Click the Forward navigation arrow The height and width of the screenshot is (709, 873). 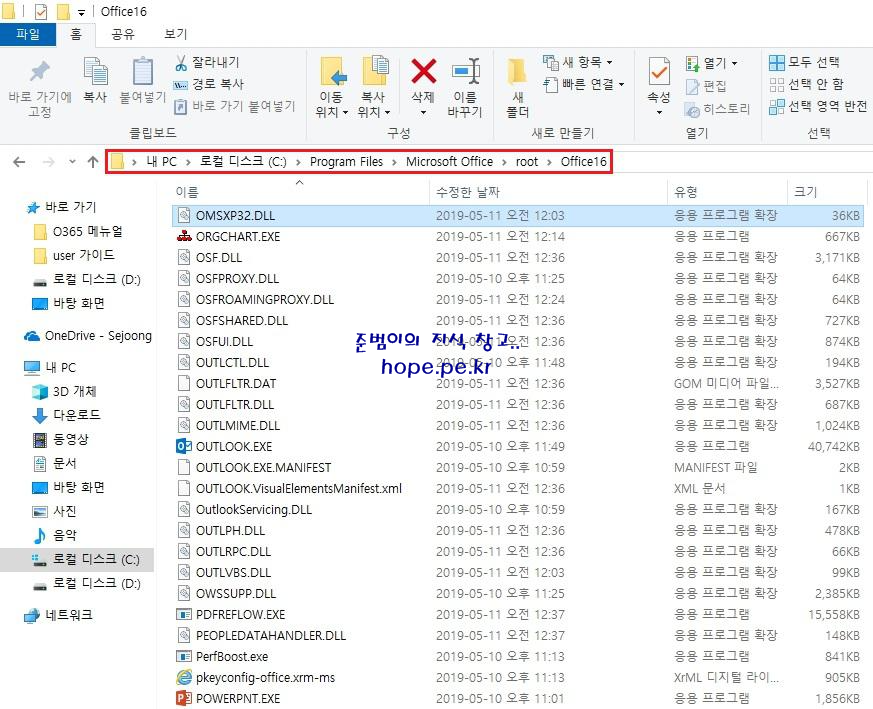click(49, 162)
